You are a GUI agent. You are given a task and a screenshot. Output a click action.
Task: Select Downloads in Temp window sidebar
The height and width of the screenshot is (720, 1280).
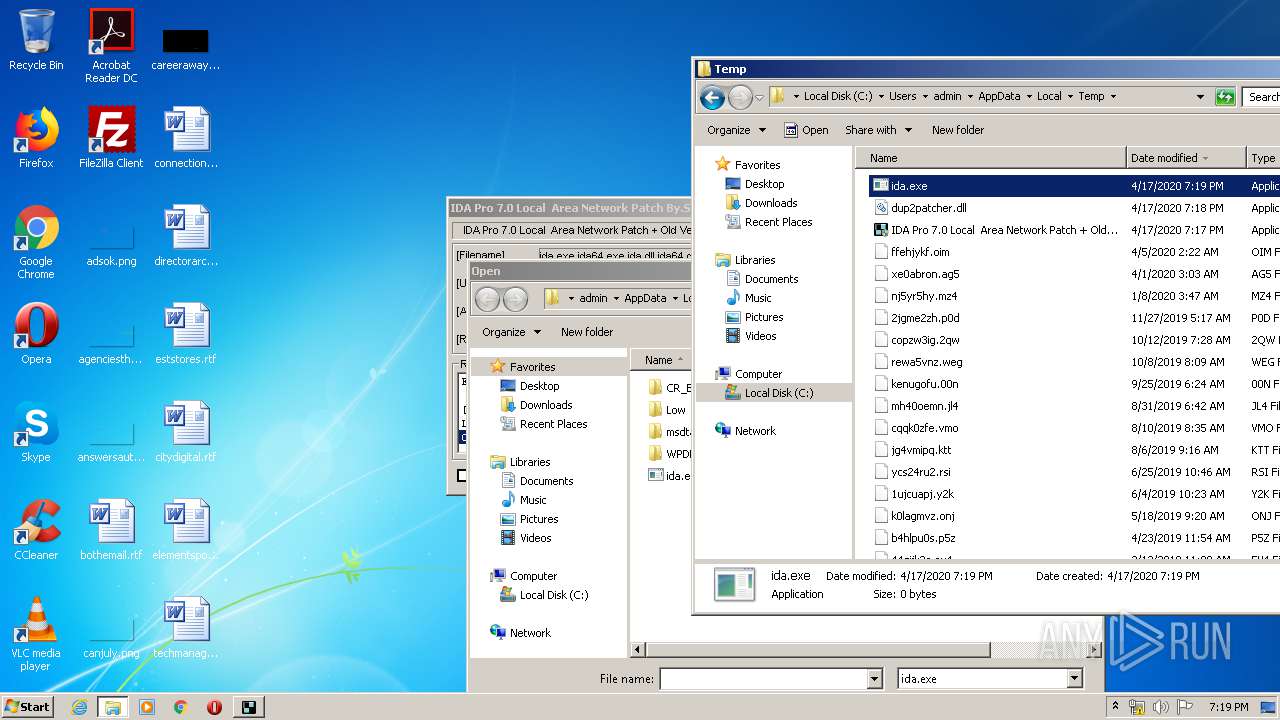[x=771, y=203]
